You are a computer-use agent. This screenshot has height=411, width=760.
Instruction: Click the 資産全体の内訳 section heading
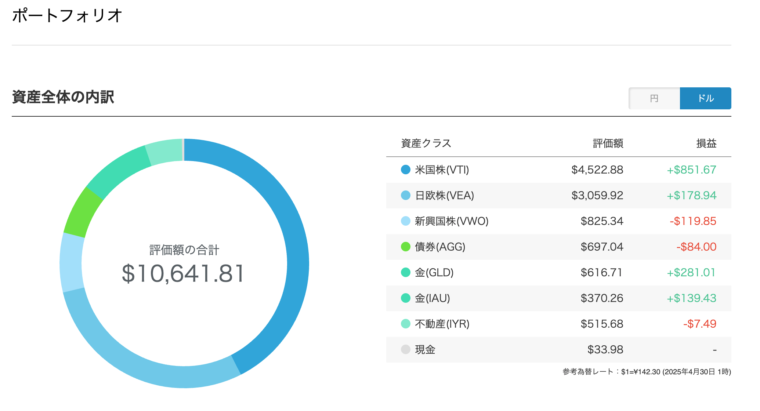point(63,98)
